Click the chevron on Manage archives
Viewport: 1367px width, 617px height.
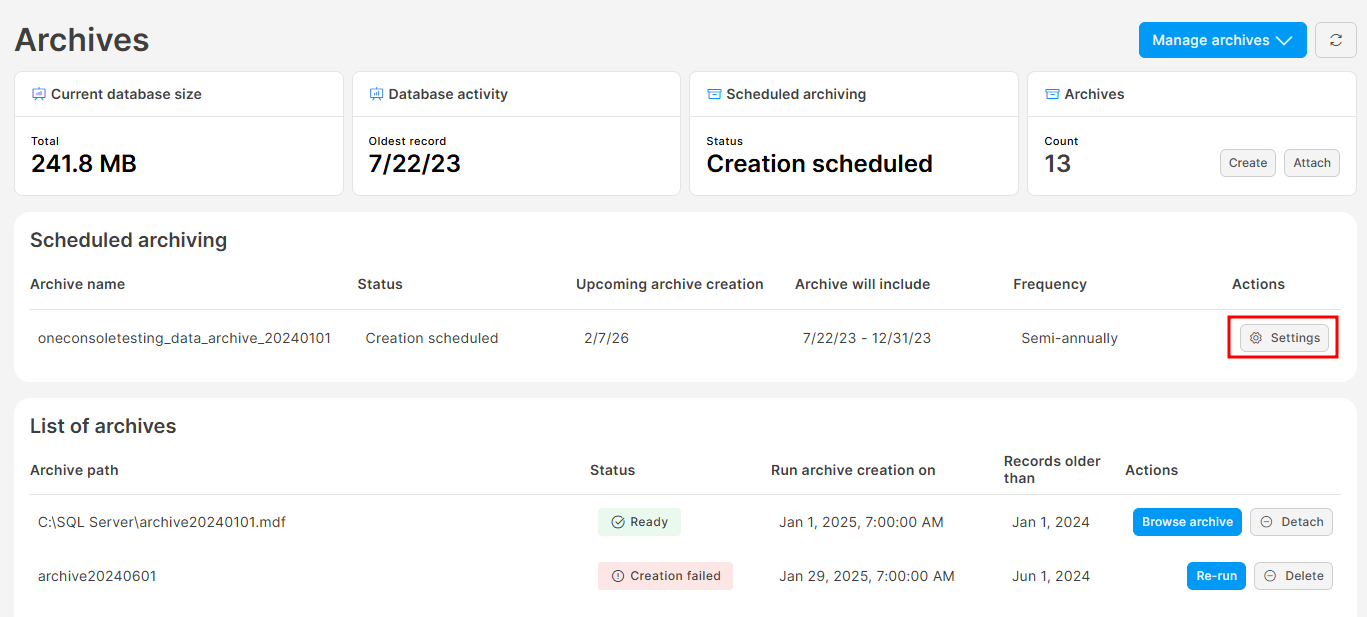tap(1285, 40)
